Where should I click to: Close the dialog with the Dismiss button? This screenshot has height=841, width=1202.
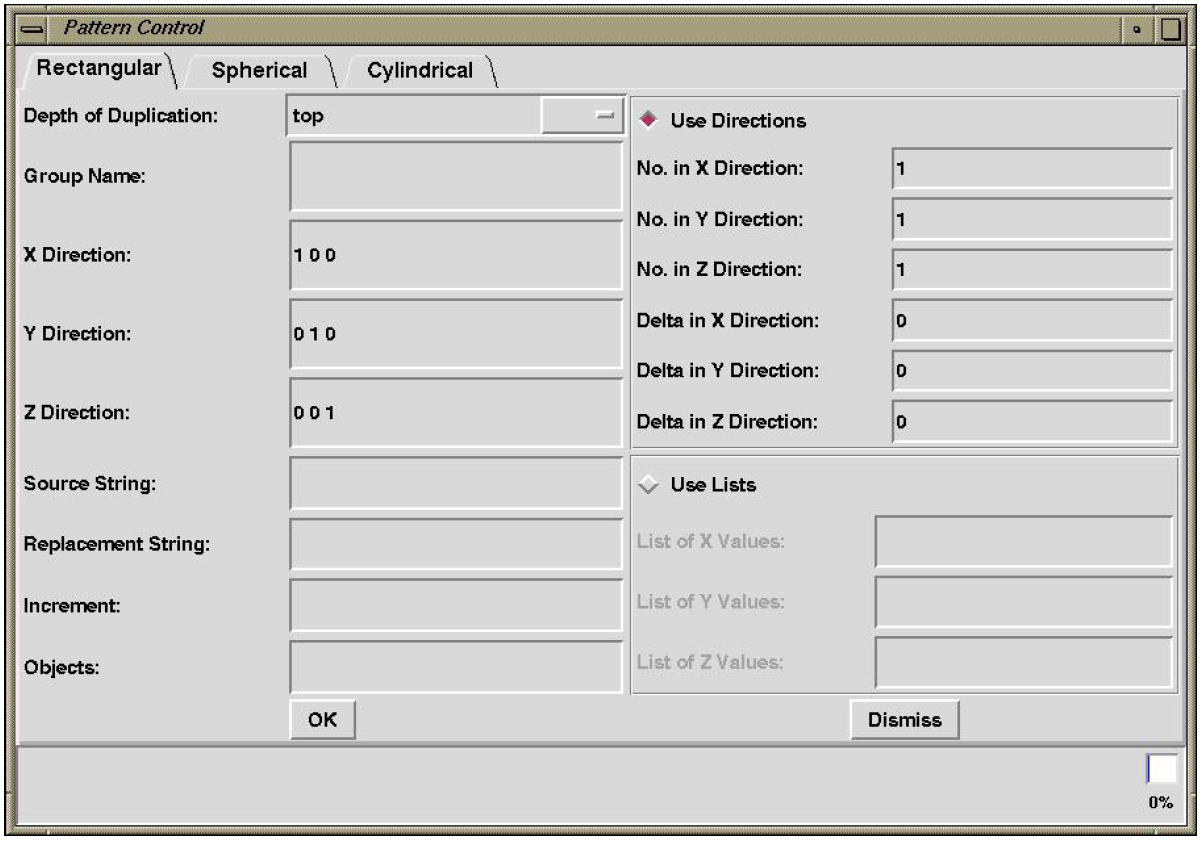click(x=904, y=719)
